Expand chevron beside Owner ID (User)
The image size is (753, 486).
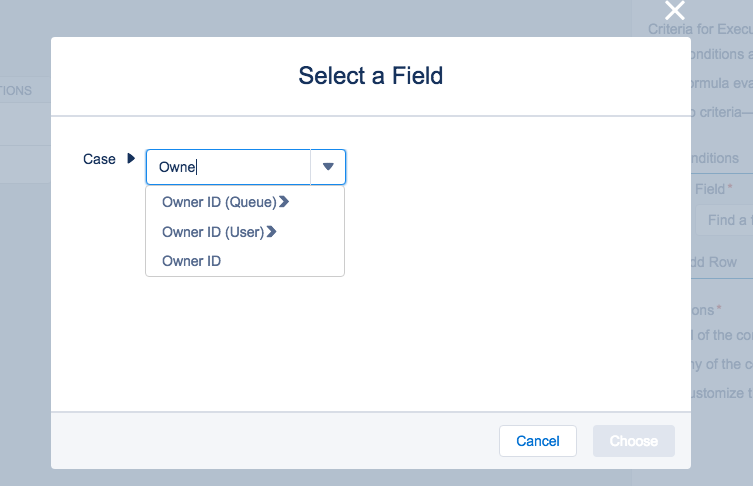[x=271, y=232]
